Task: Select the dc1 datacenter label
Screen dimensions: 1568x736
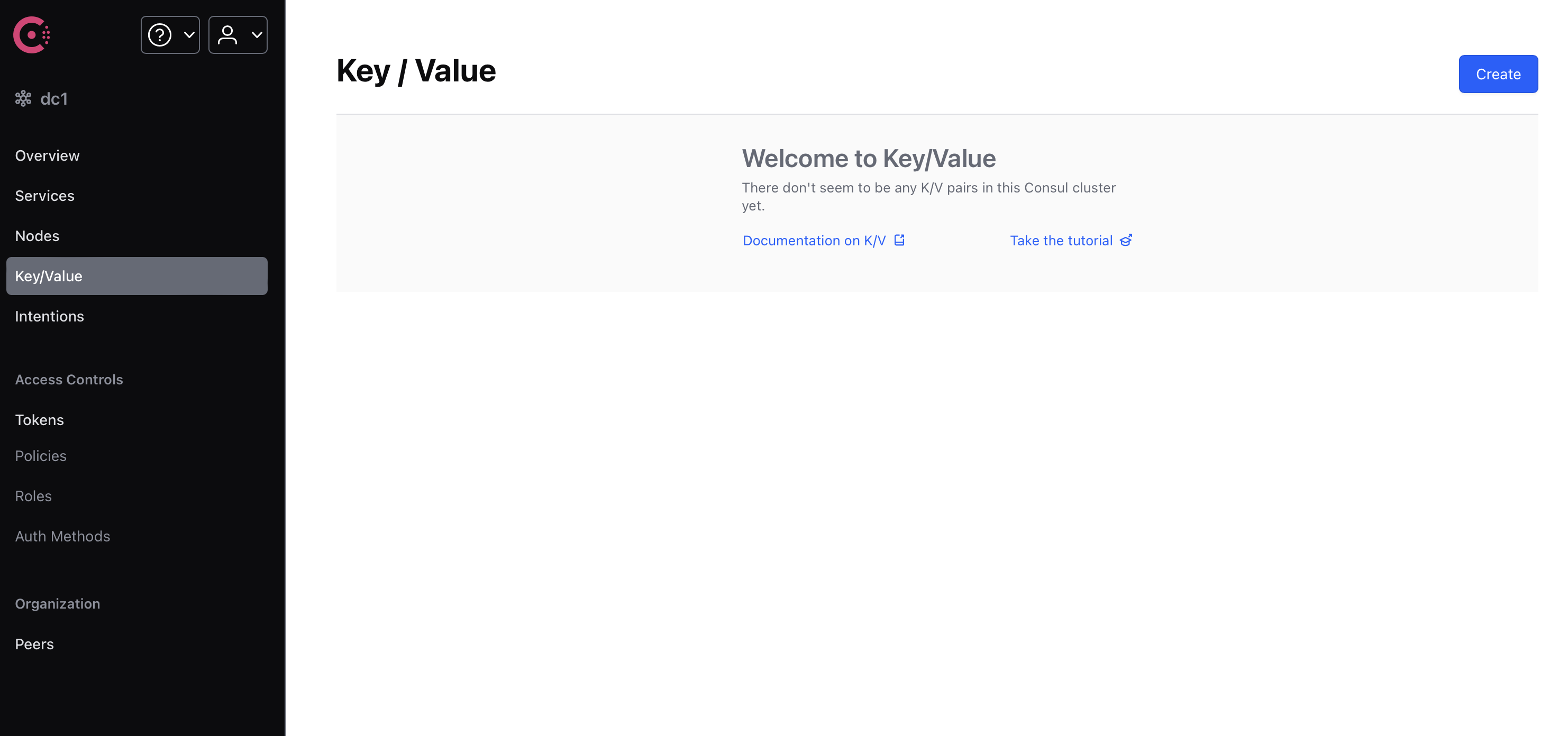Action: 54,98
